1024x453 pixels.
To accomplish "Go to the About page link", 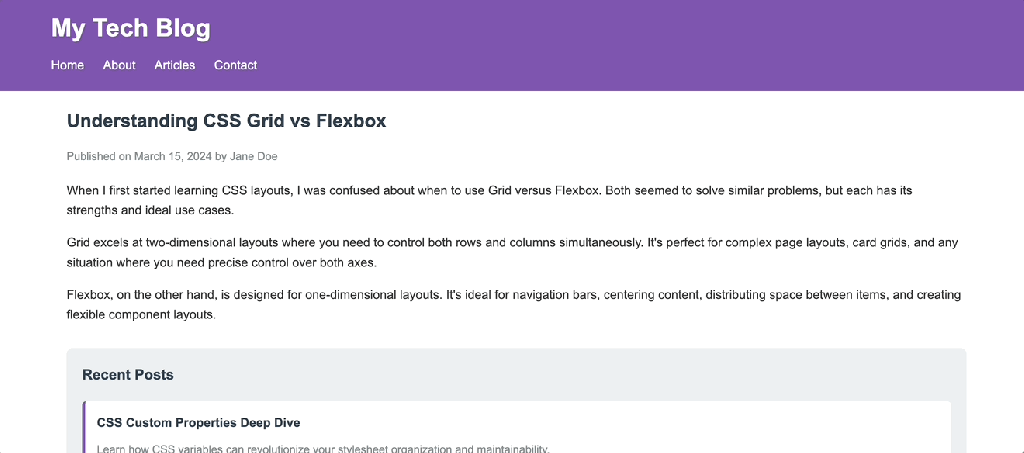I will (x=119, y=65).
